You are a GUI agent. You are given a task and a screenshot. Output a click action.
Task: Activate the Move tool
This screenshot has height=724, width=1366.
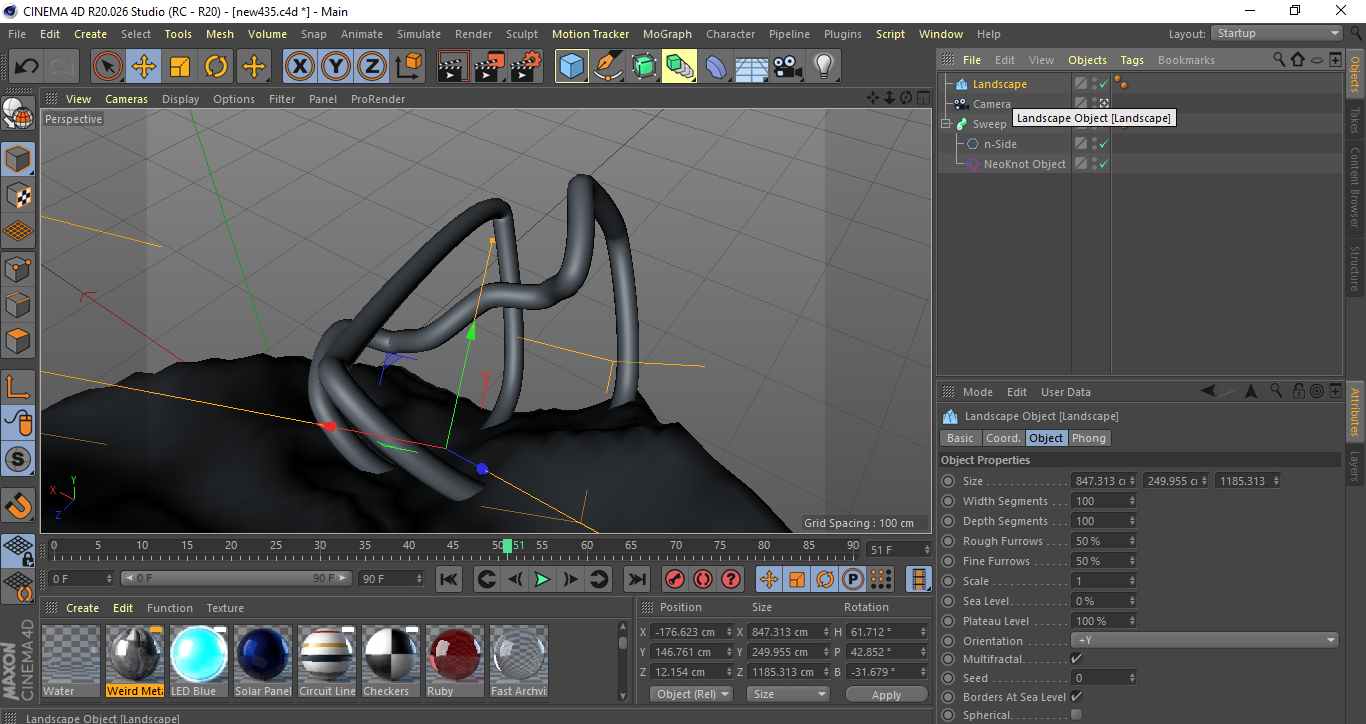pyautogui.click(x=144, y=67)
